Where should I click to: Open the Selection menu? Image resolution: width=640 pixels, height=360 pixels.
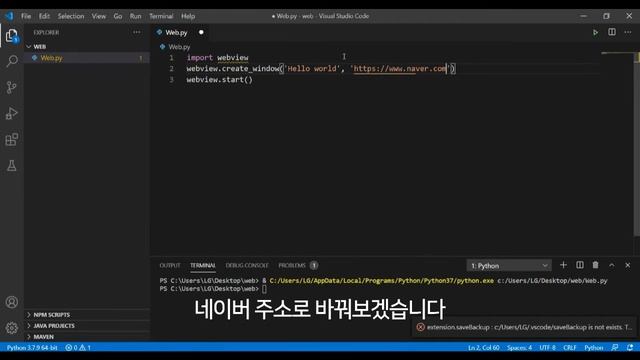pos(71,16)
